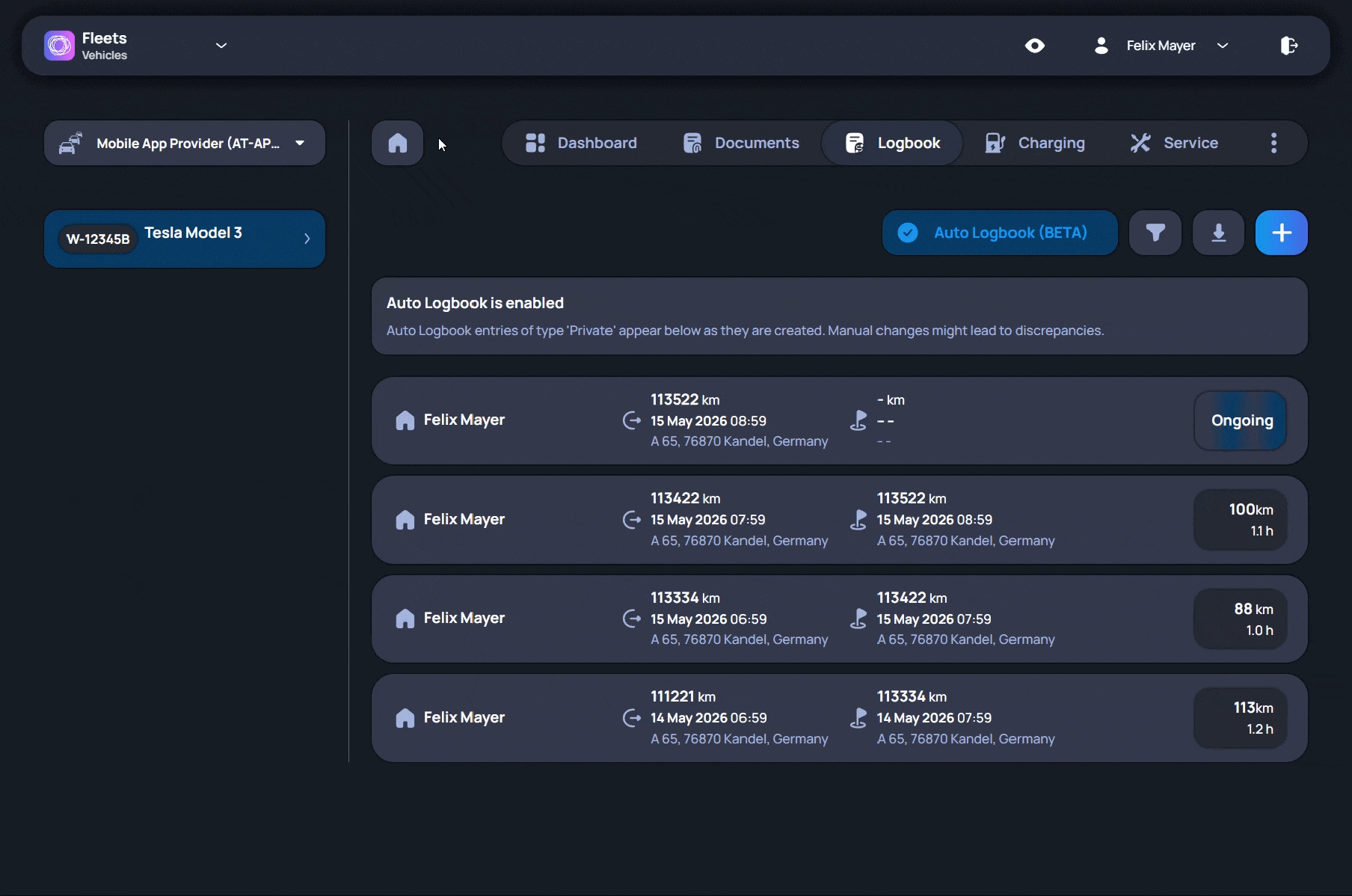Click the fleet cars icon in selector
This screenshot has height=896, width=1352.
pyautogui.click(x=71, y=143)
